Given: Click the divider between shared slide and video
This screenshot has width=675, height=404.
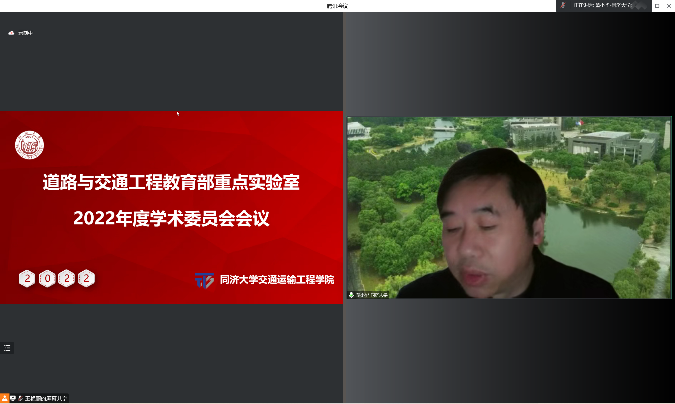Looking at the screenshot, I should (x=343, y=207).
